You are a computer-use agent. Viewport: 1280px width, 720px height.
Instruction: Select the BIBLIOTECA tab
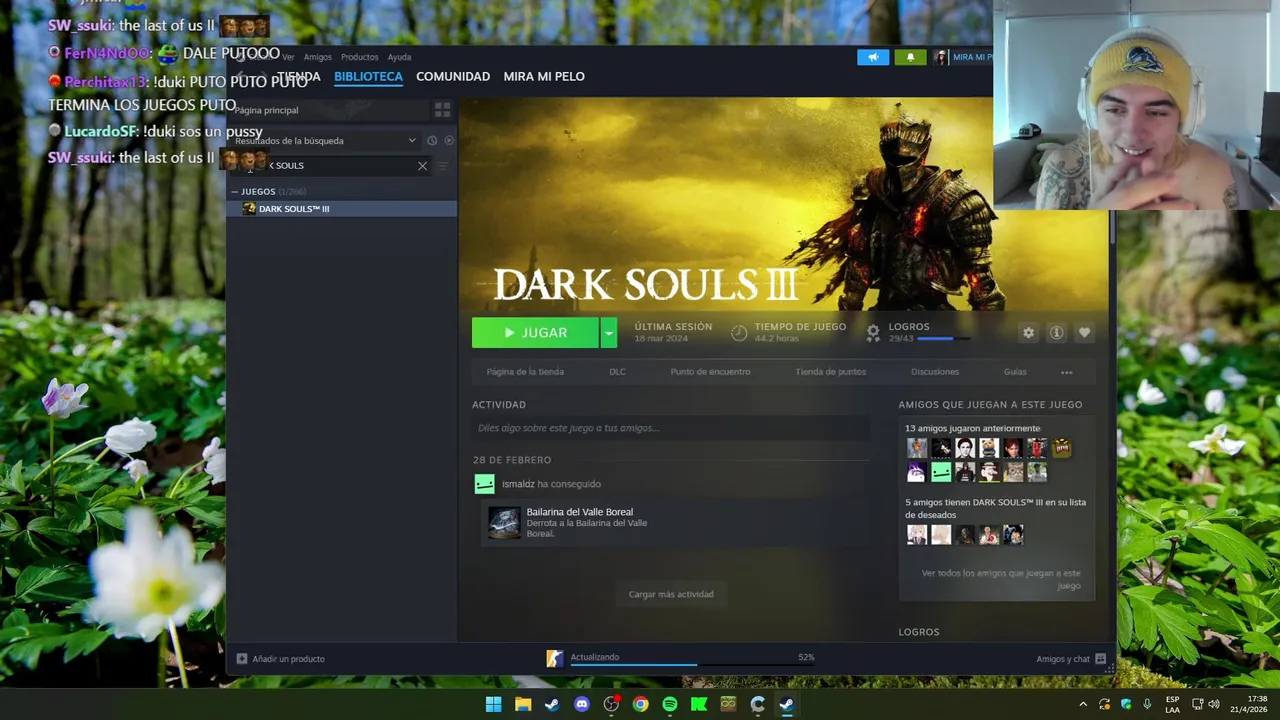368,77
